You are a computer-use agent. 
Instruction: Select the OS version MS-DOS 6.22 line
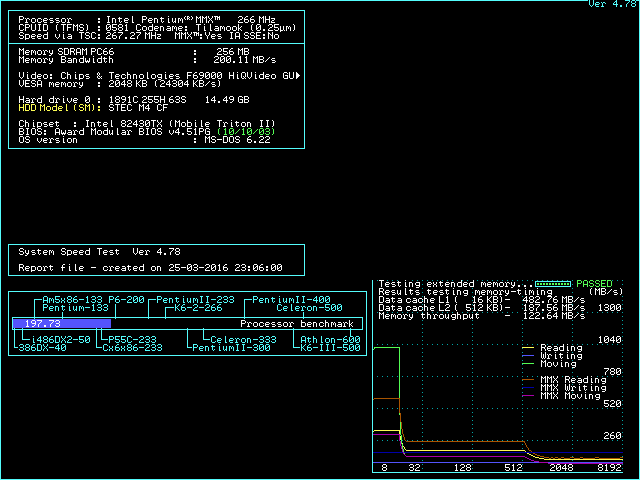tap(144, 140)
